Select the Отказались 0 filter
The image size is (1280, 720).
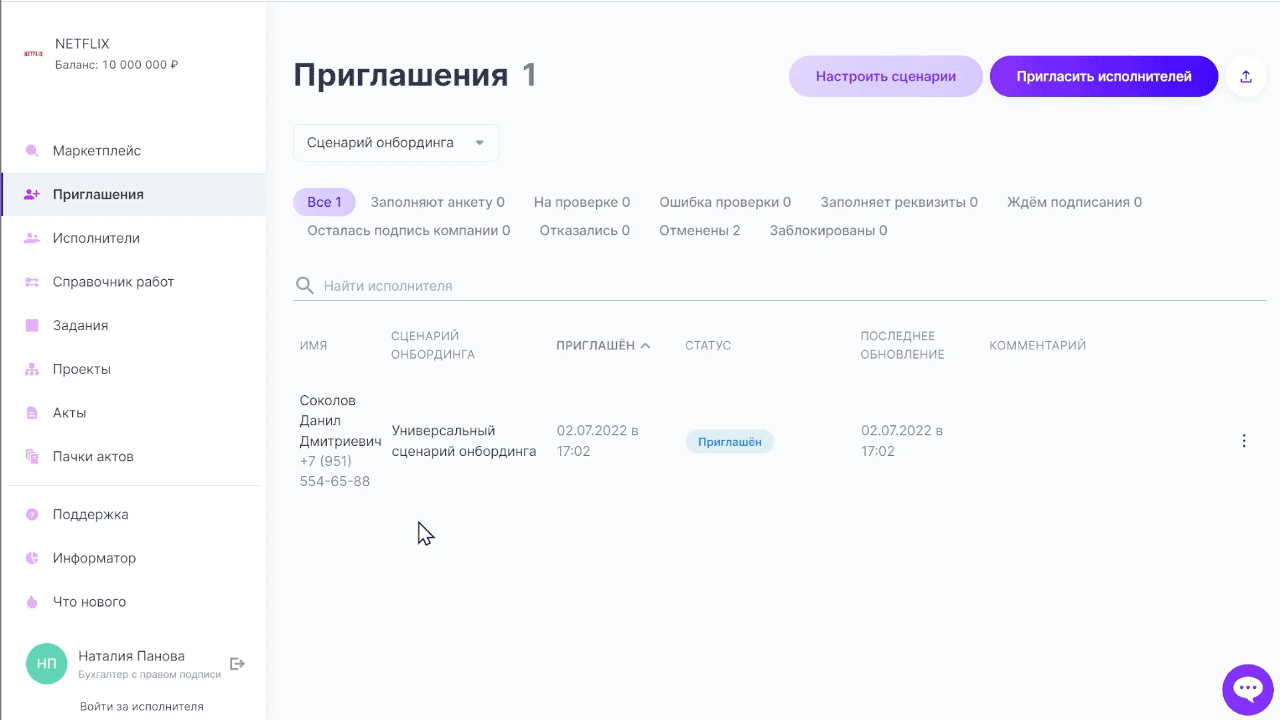pyautogui.click(x=585, y=230)
